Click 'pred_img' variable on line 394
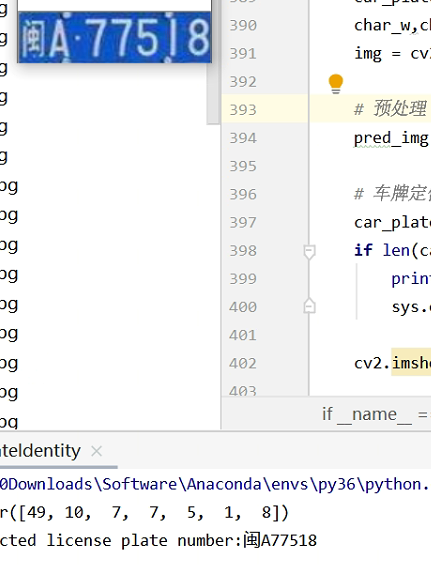 [x=391, y=138]
